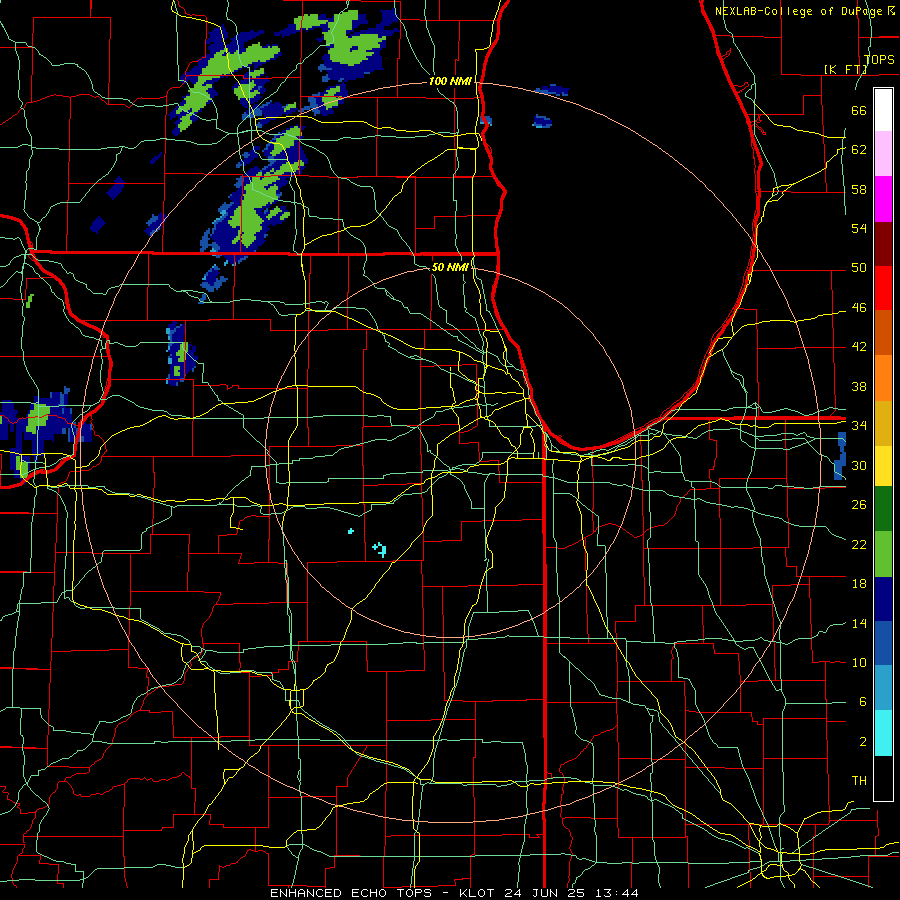Select the '10' legend label
900x900 pixels.
(x=859, y=663)
